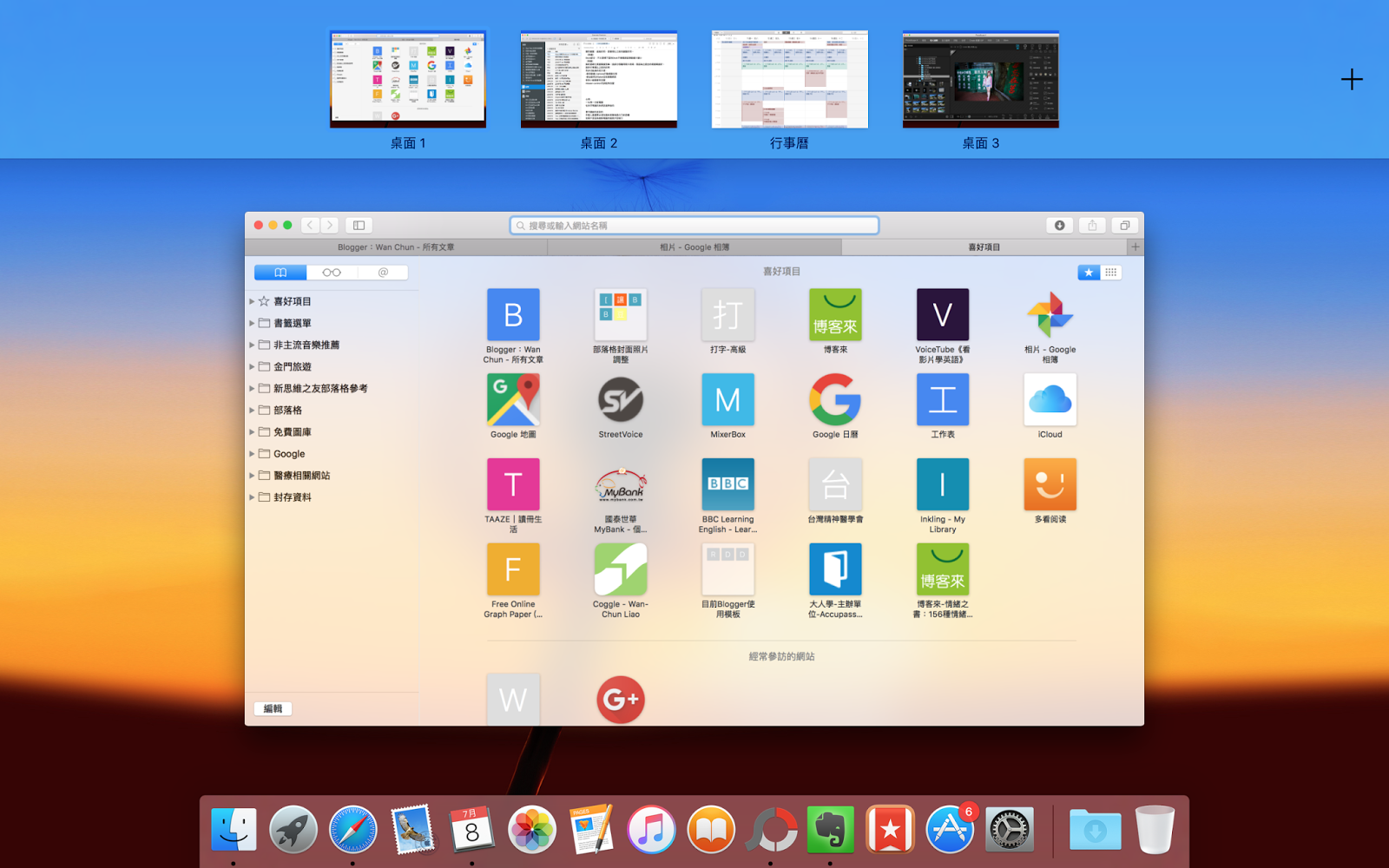Viewport: 1389px width, 868px height.
Task: Open the 部落格封面照片調整 favorite
Action: pyautogui.click(x=621, y=314)
